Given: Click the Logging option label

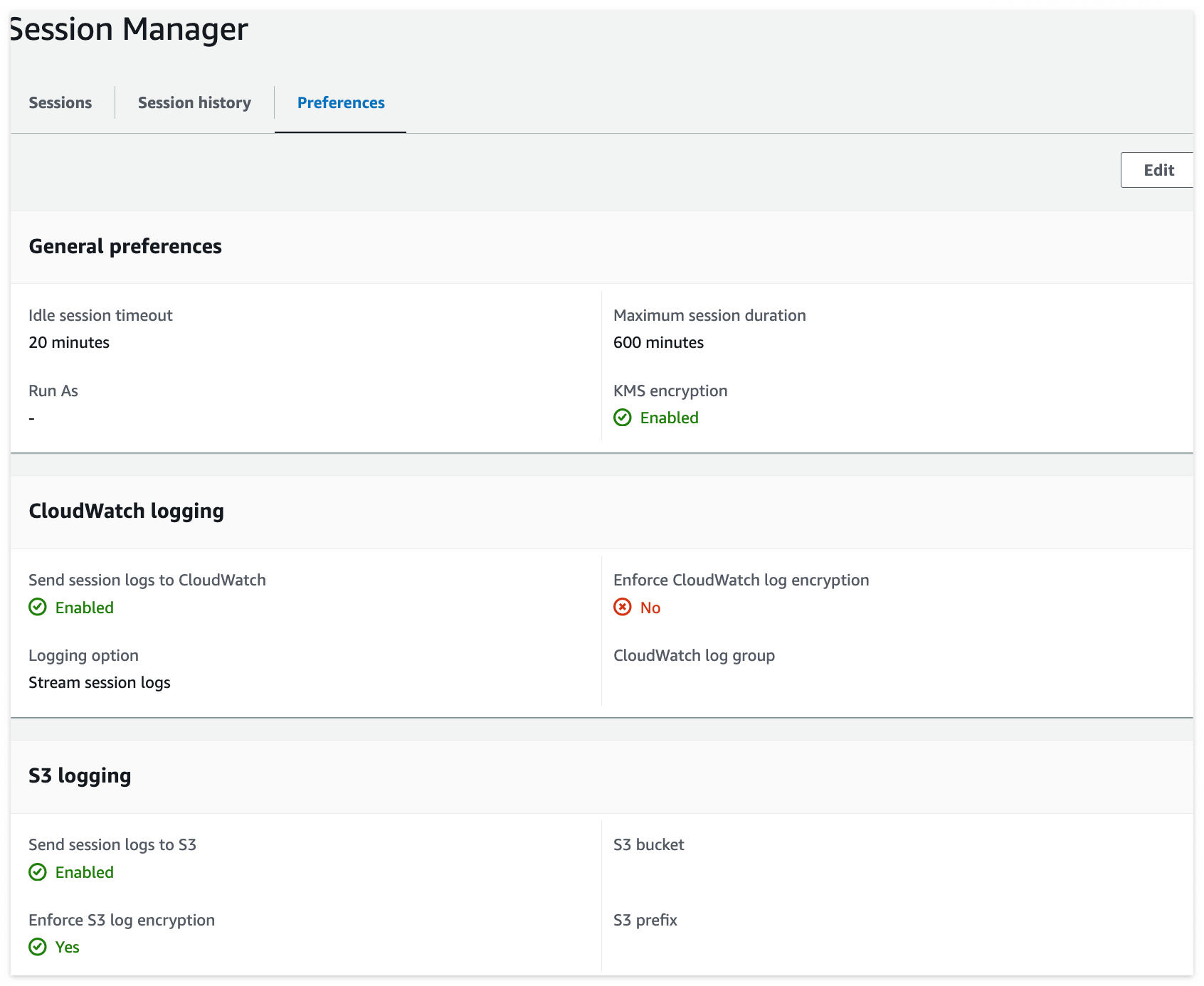Looking at the screenshot, I should (x=83, y=655).
